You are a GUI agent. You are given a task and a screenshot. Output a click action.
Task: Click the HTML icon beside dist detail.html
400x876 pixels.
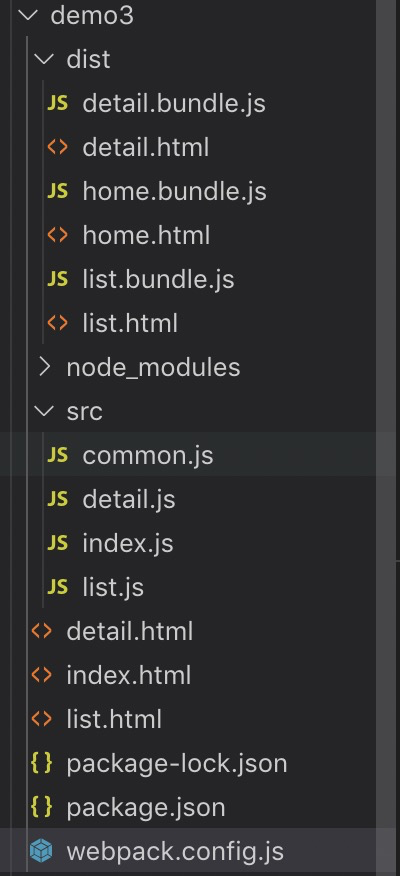point(58,147)
